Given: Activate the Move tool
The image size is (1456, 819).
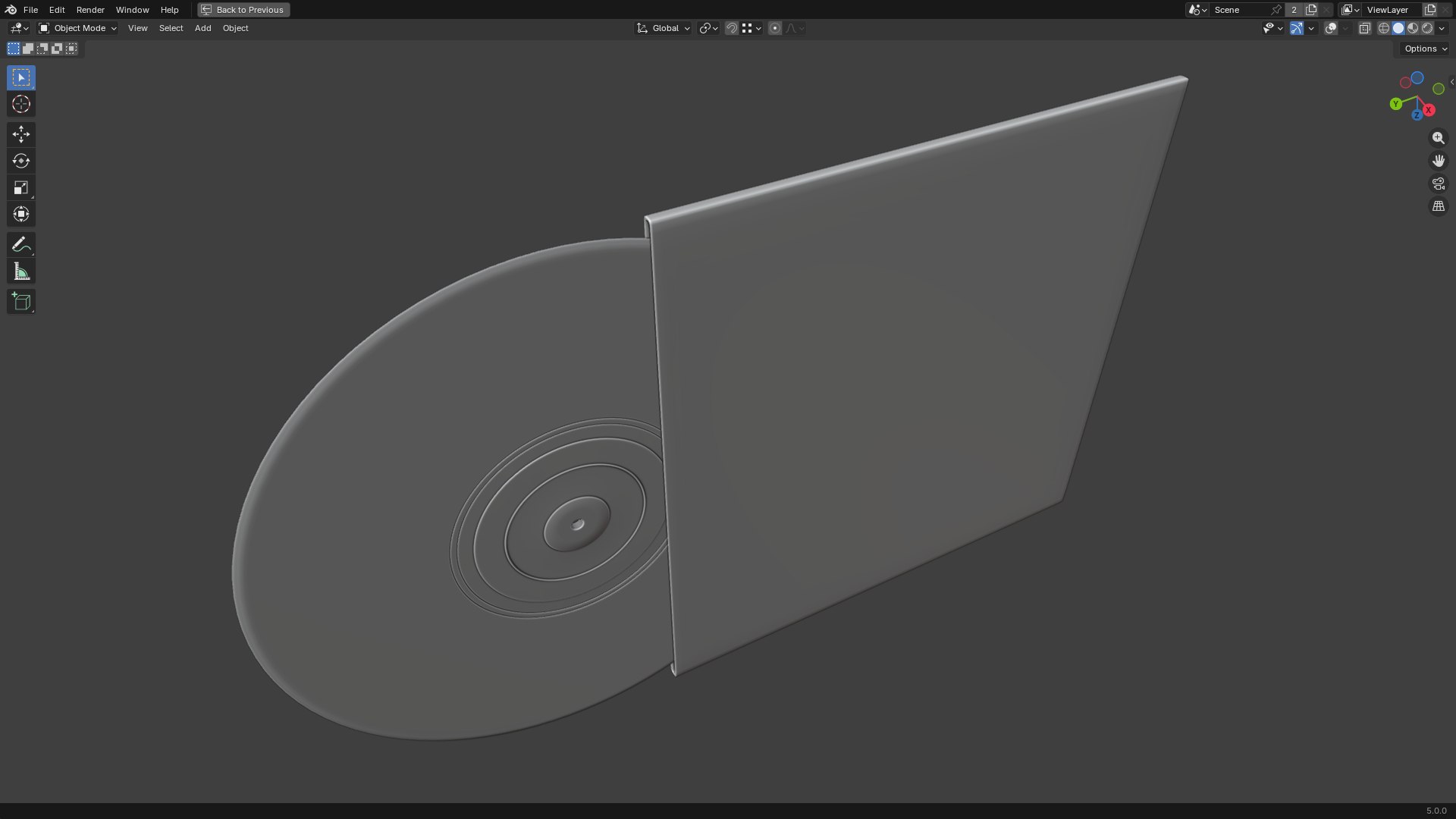Looking at the screenshot, I should pyautogui.click(x=21, y=134).
